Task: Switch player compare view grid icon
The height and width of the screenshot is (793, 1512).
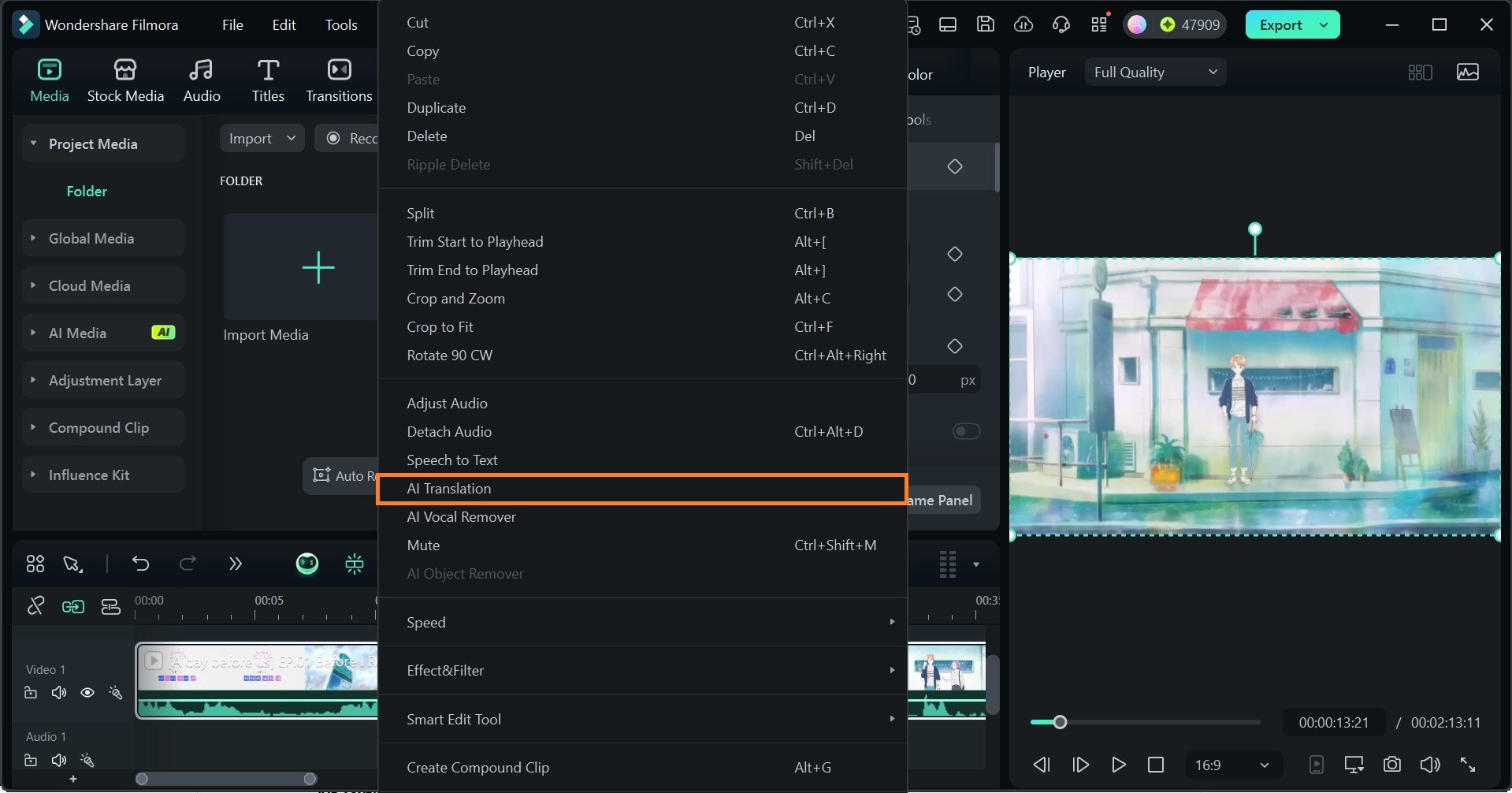Action: point(1420,73)
